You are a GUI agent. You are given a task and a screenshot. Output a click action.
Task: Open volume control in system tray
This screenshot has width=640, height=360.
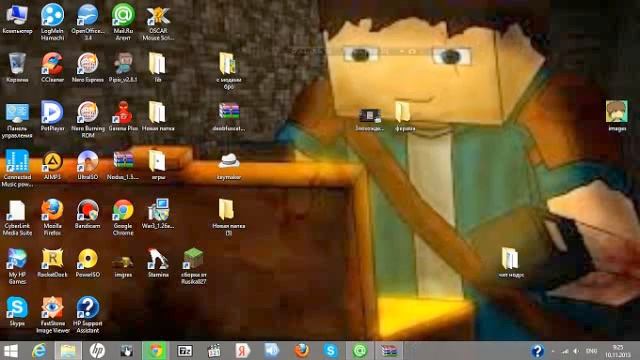[576, 351]
